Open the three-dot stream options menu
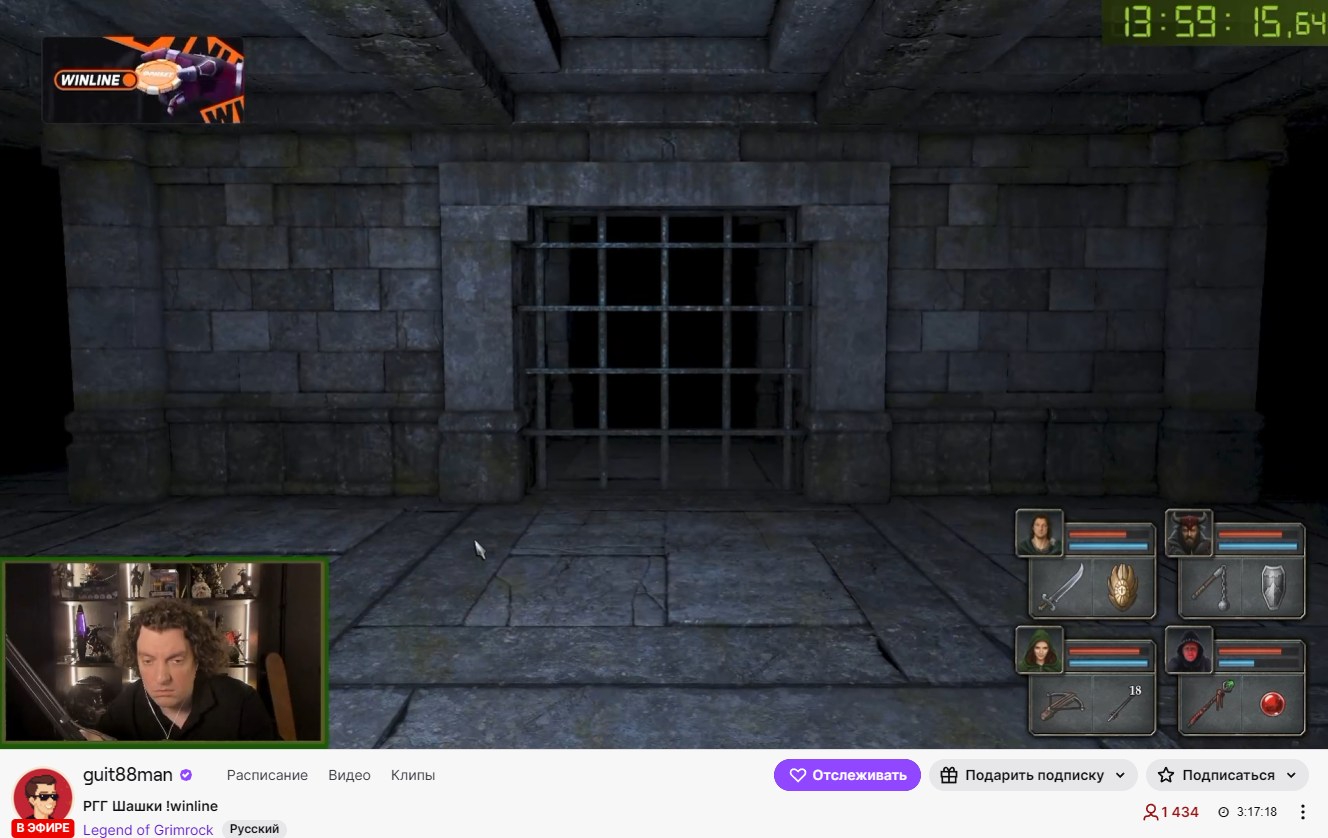The height and width of the screenshot is (838, 1328). (x=1302, y=812)
